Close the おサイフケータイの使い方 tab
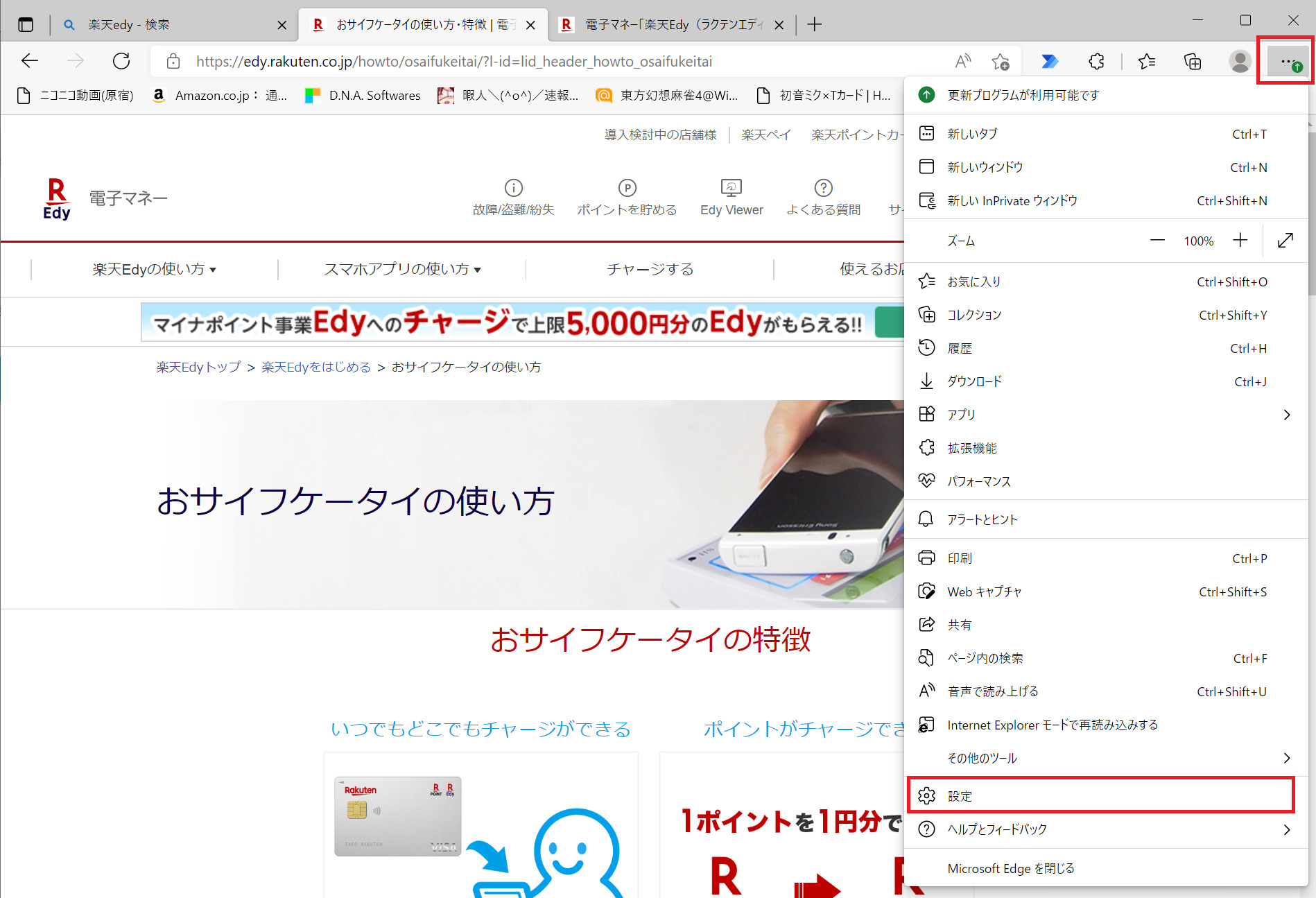 530,25
